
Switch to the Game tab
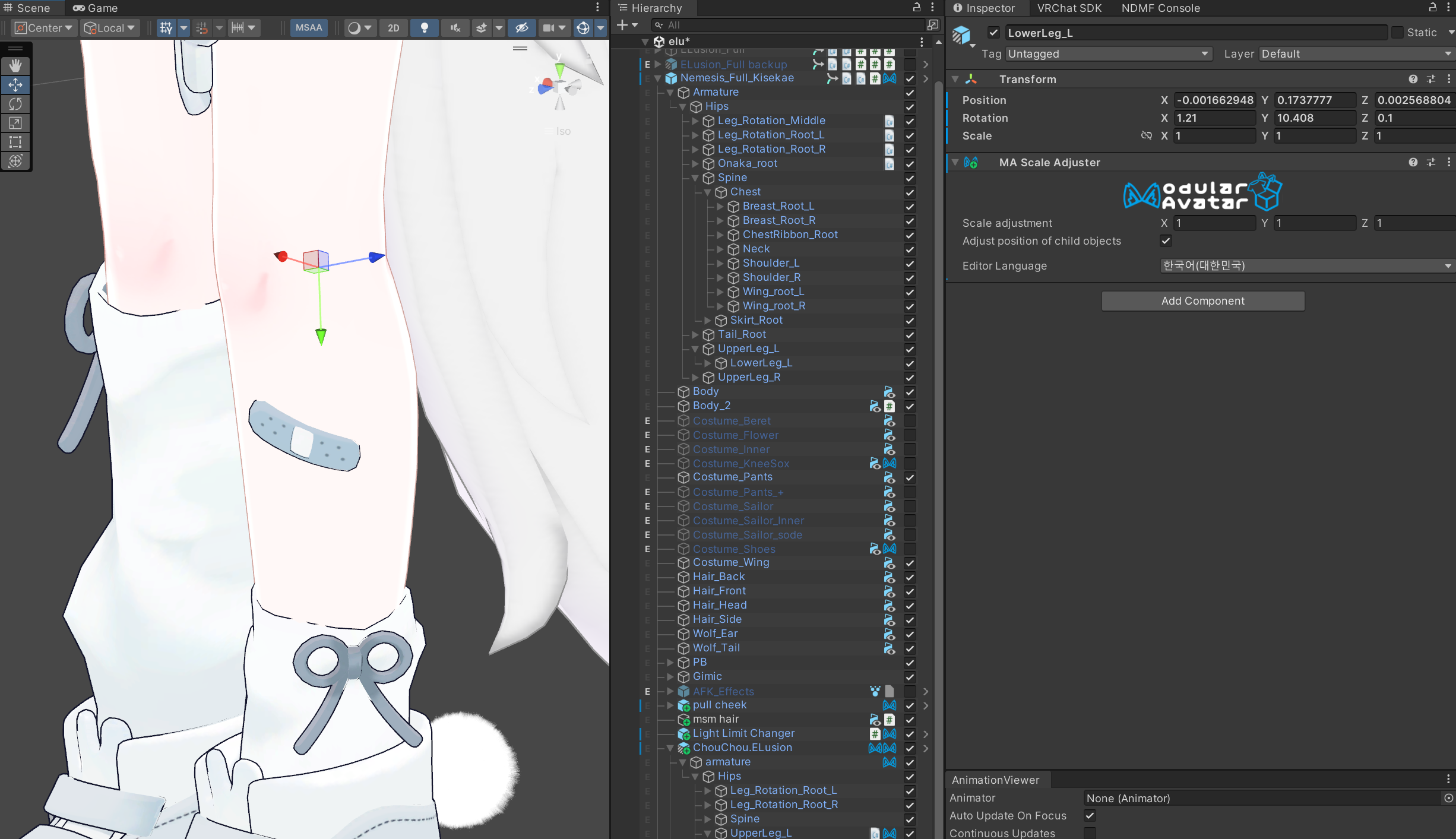coord(96,8)
